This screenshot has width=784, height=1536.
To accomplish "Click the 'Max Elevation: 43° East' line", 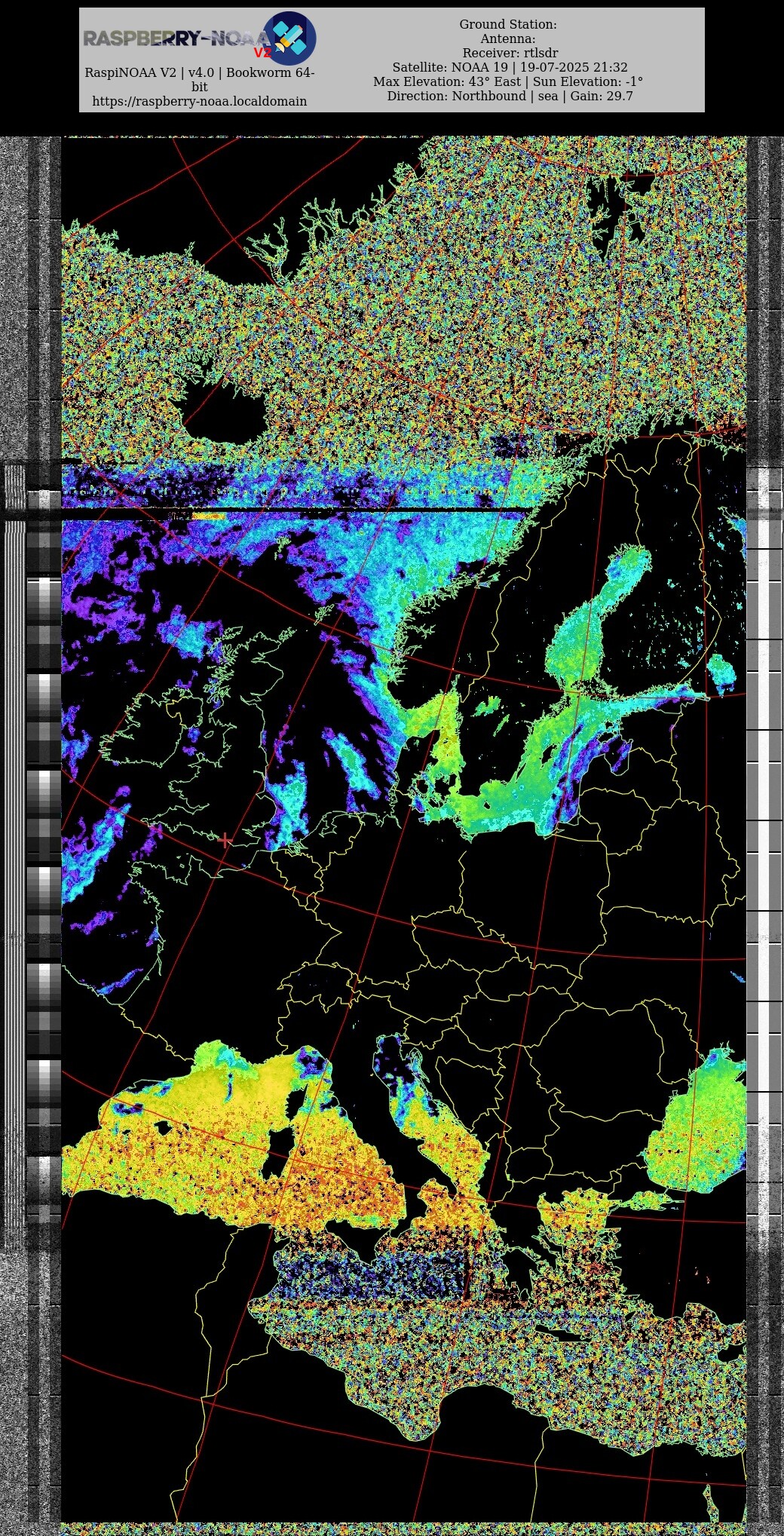I will (508, 81).
